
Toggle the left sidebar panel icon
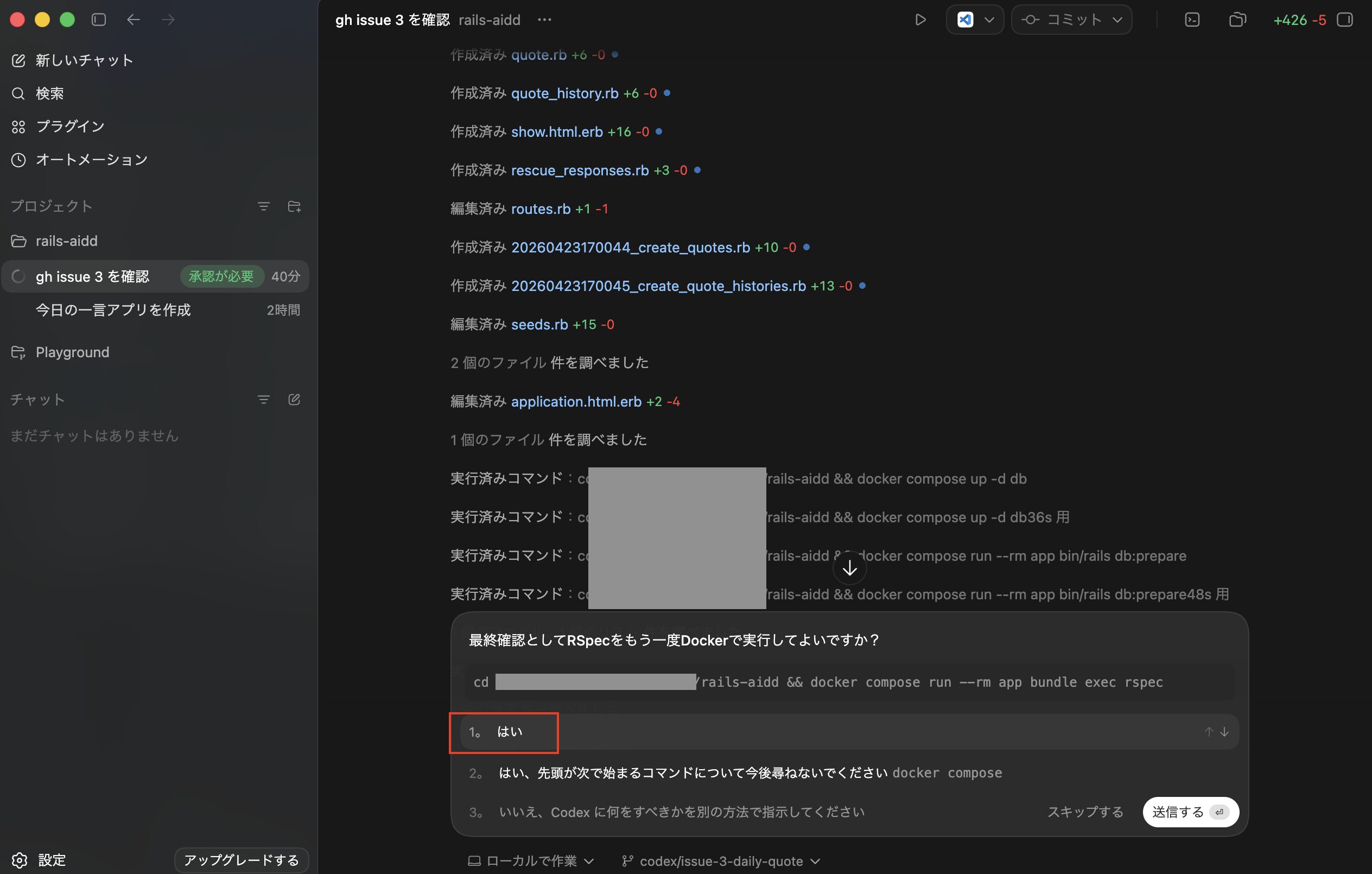[99, 20]
